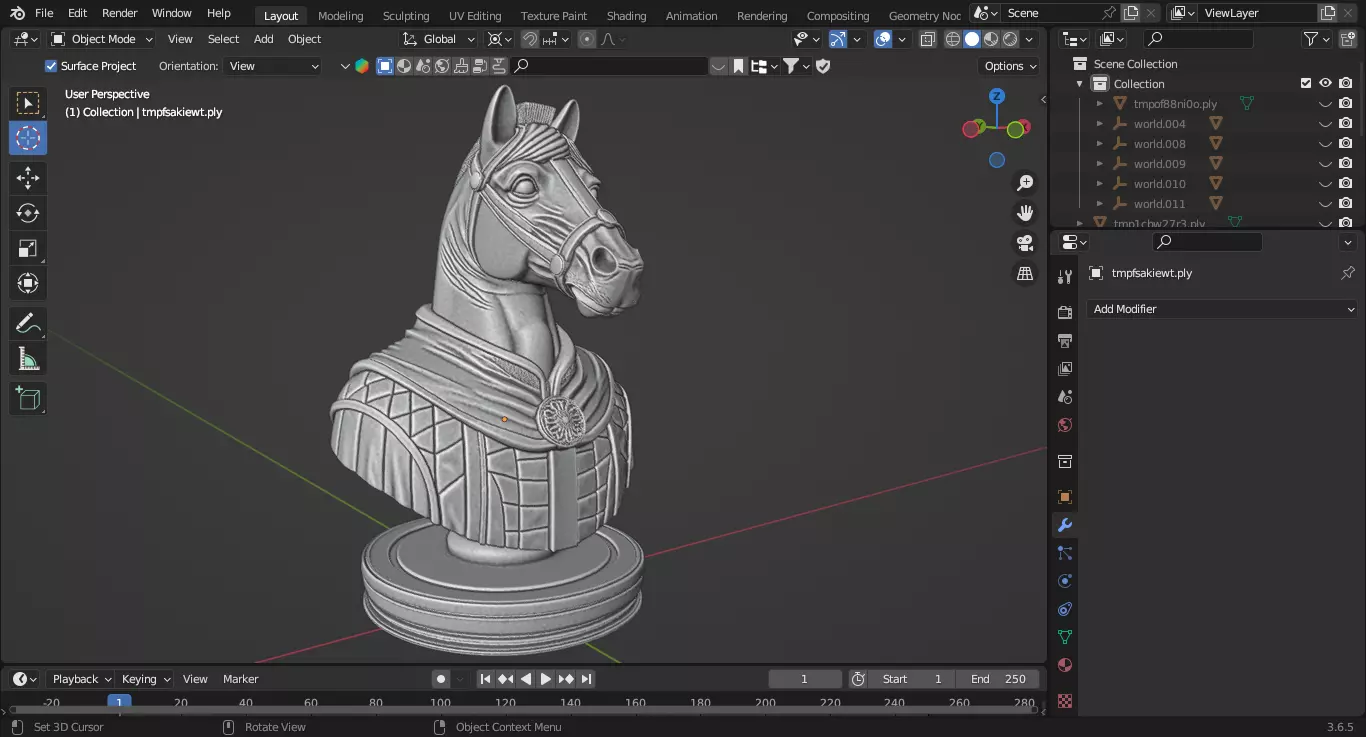Image resolution: width=1366 pixels, height=737 pixels.
Task: Click the zoom magnifier viewport icon
Action: coord(1025,183)
